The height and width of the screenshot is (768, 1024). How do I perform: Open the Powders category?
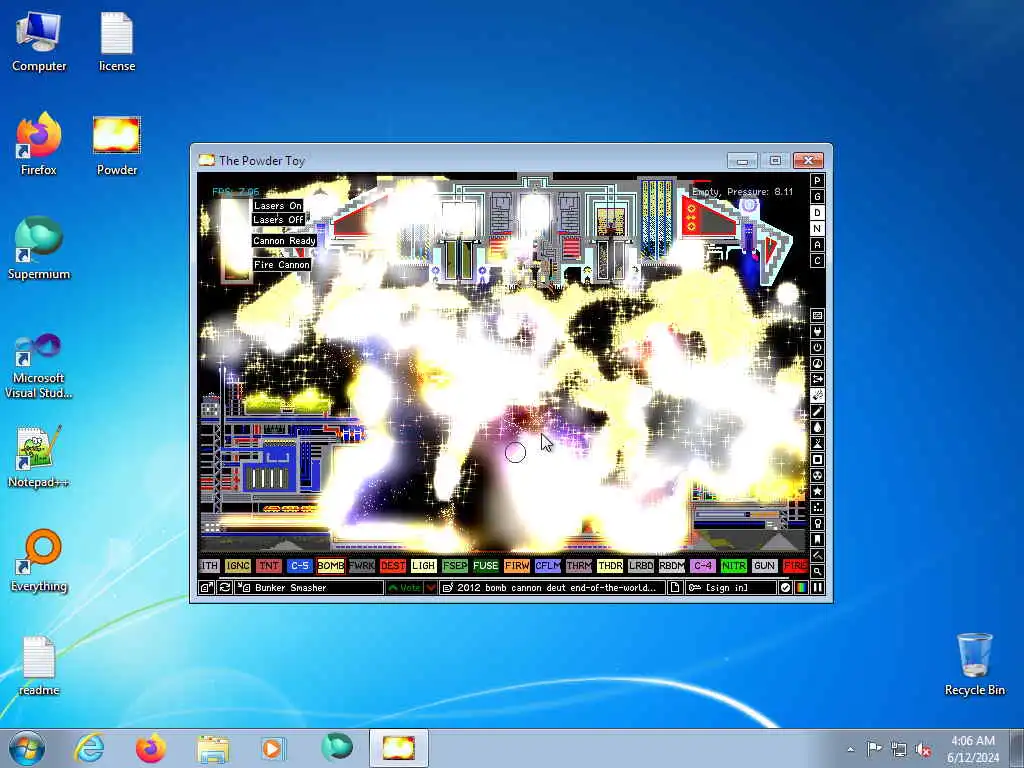817,443
